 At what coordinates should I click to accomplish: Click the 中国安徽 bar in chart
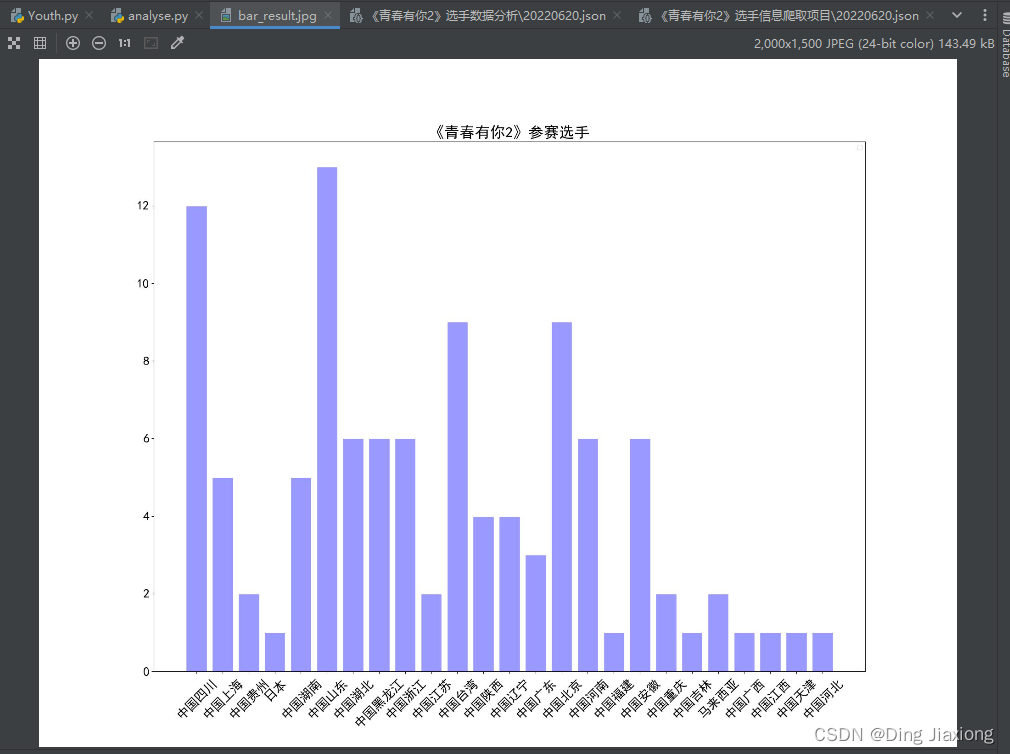tap(640, 555)
